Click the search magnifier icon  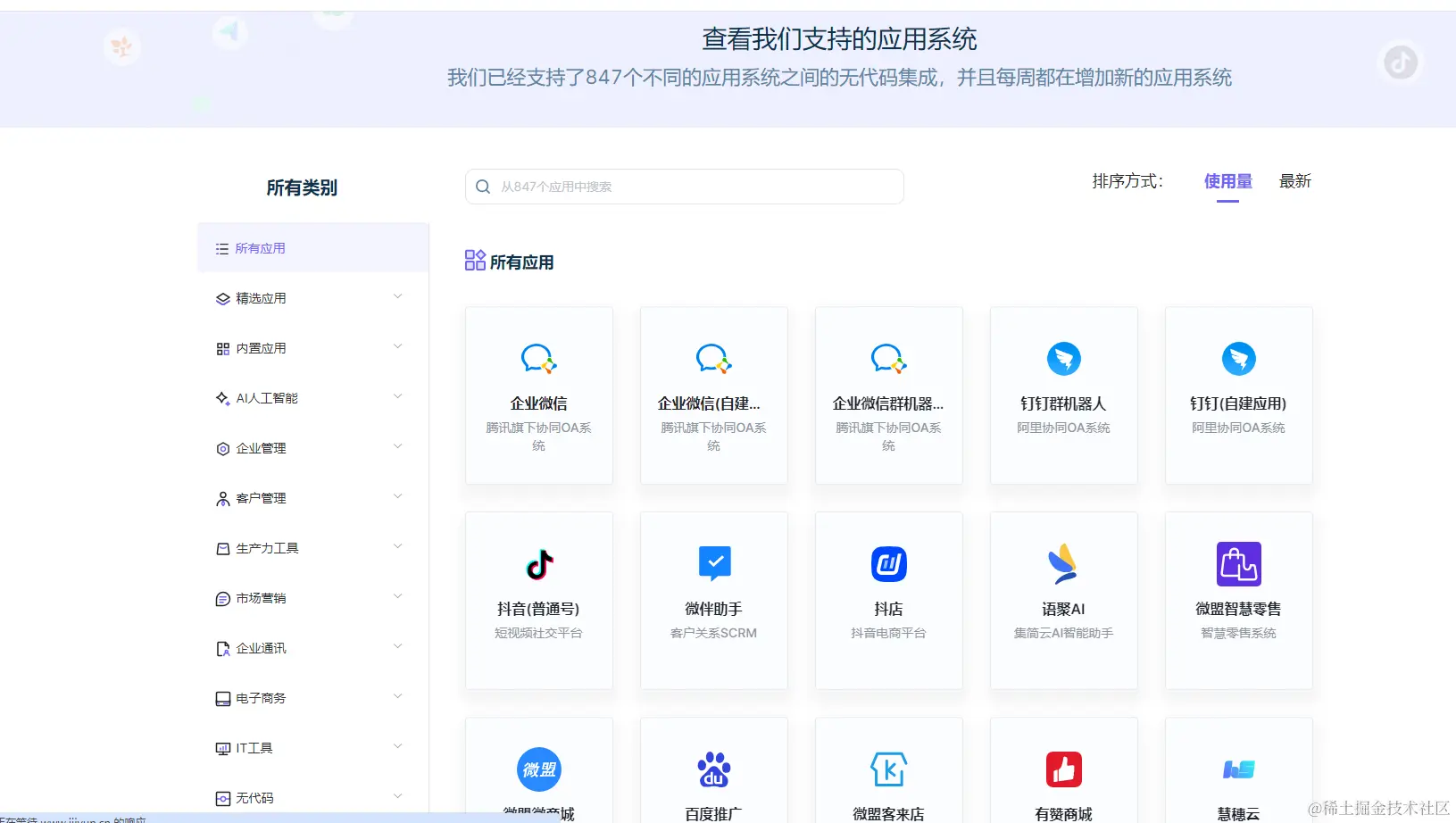click(483, 187)
